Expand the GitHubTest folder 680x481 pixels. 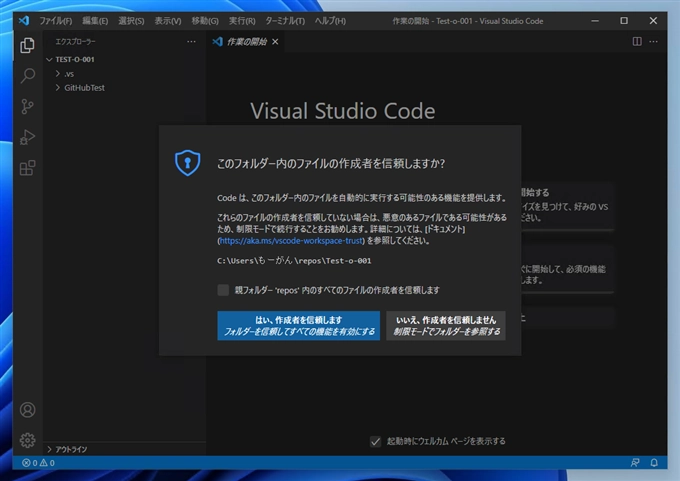(x=58, y=88)
